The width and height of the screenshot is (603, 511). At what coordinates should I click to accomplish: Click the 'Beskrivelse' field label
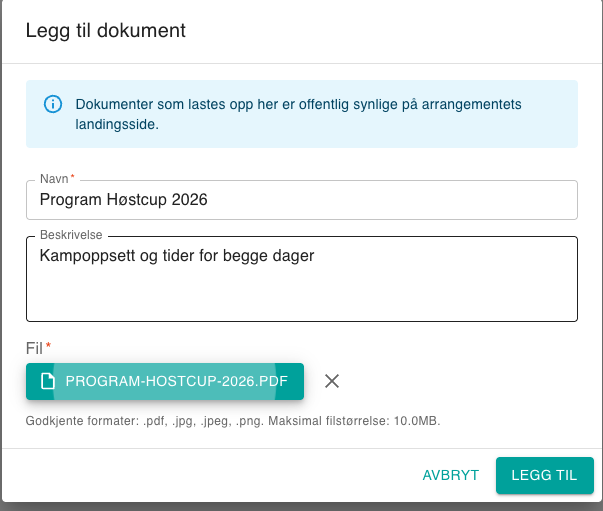(x=71, y=235)
